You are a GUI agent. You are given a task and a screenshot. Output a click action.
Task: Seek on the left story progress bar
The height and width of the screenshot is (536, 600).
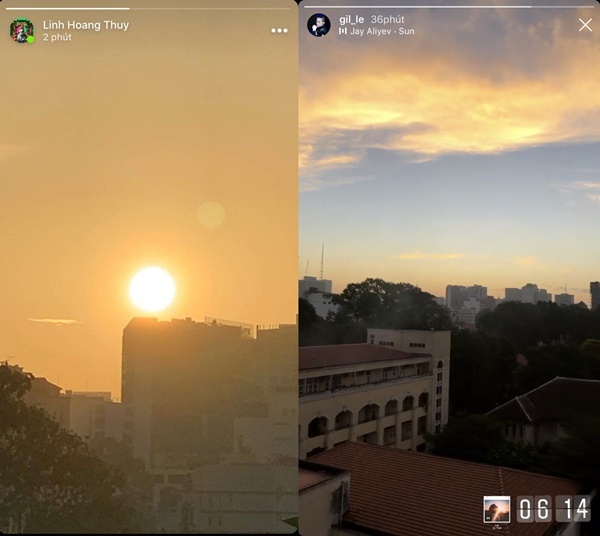pyautogui.click(x=148, y=8)
